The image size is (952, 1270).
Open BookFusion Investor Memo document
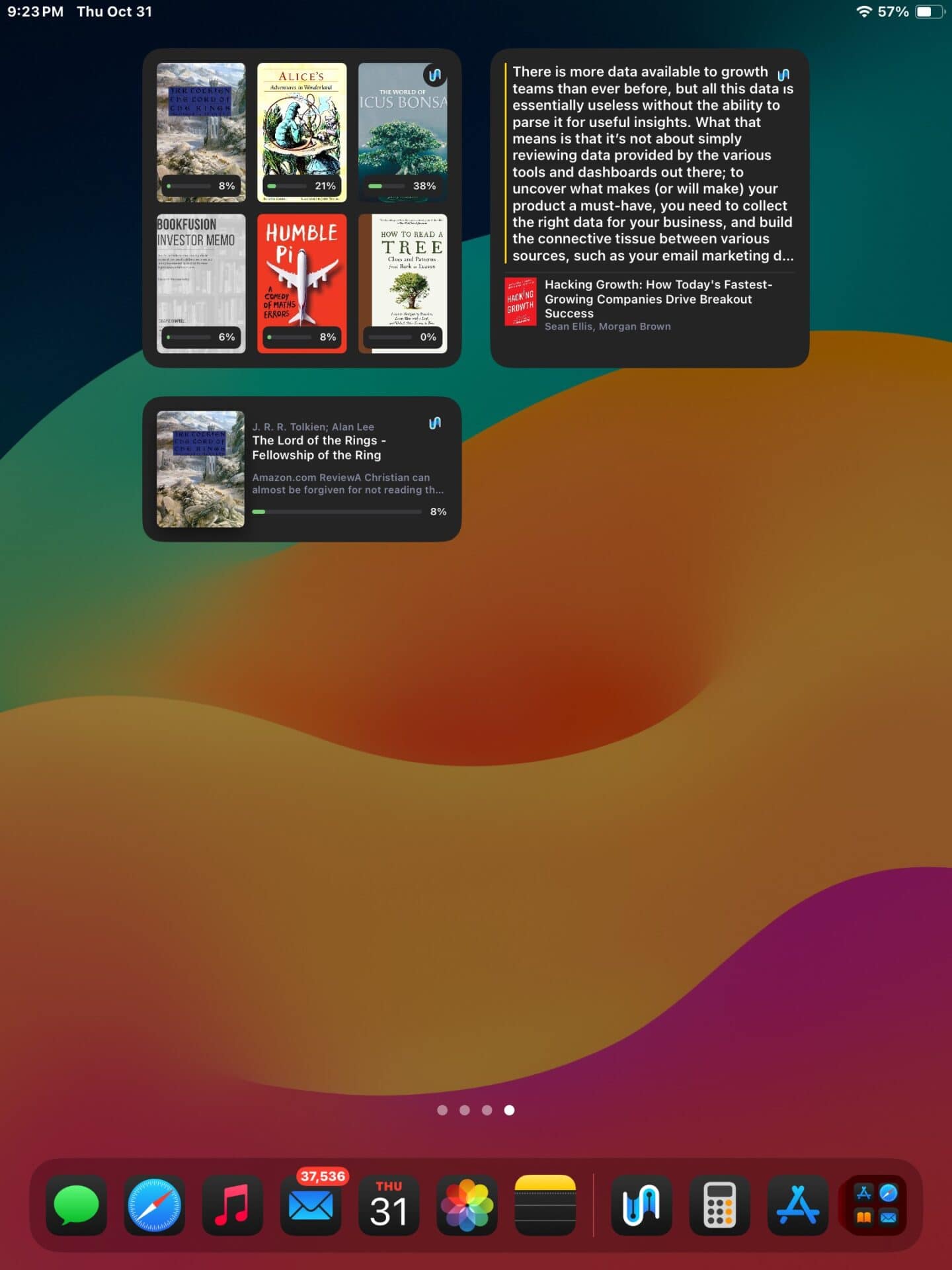tap(201, 278)
